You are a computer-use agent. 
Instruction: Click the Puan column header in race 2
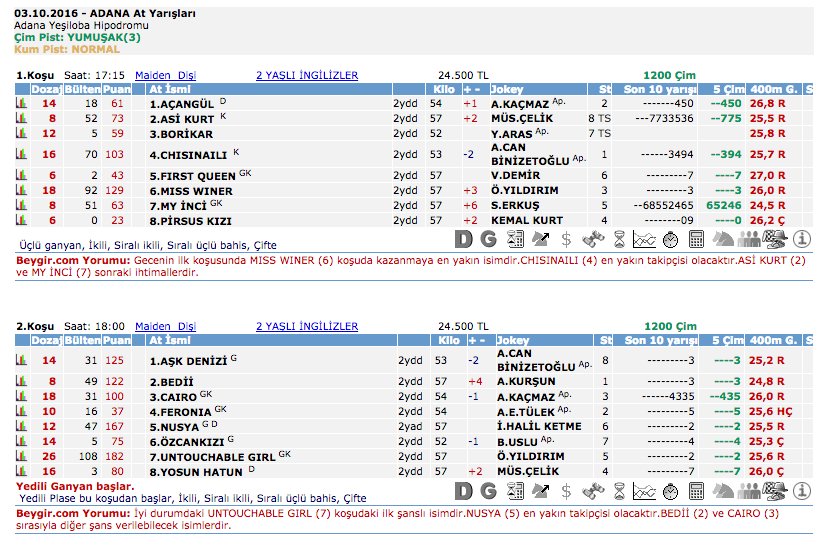pos(117,340)
